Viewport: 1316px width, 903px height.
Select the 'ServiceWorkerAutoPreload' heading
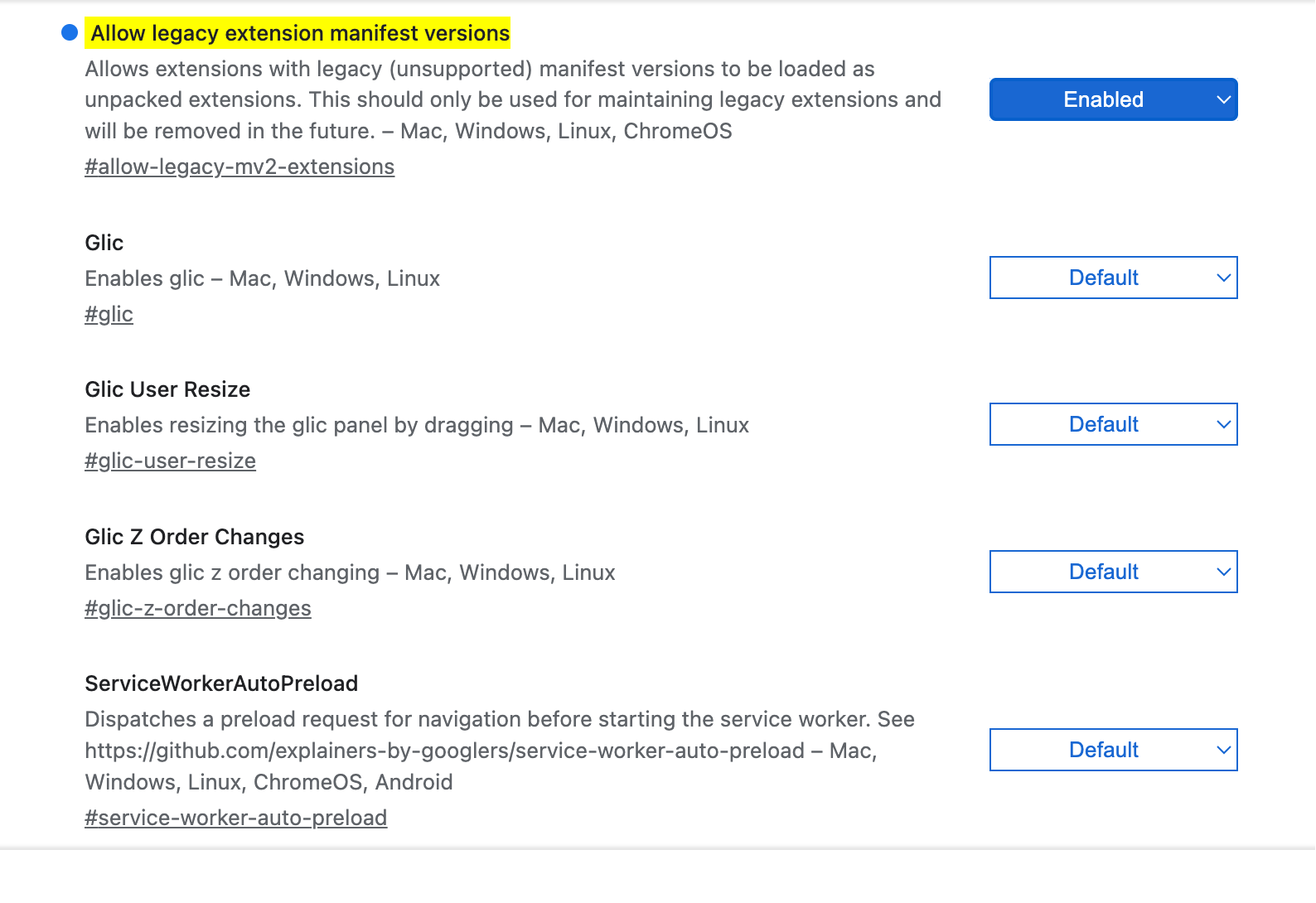[x=221, y=683]
